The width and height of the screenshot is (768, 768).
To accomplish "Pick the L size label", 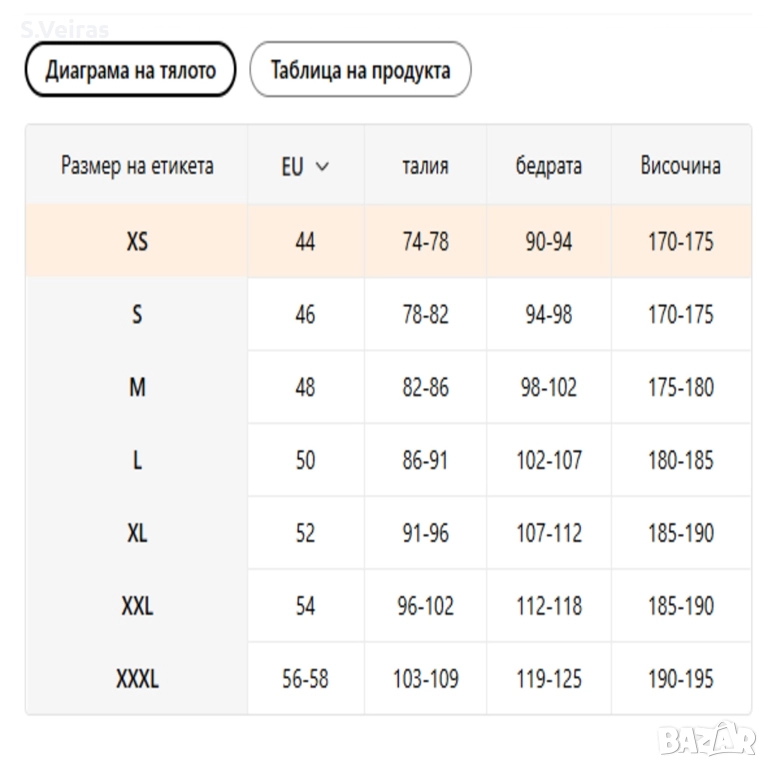I will 137,460.
